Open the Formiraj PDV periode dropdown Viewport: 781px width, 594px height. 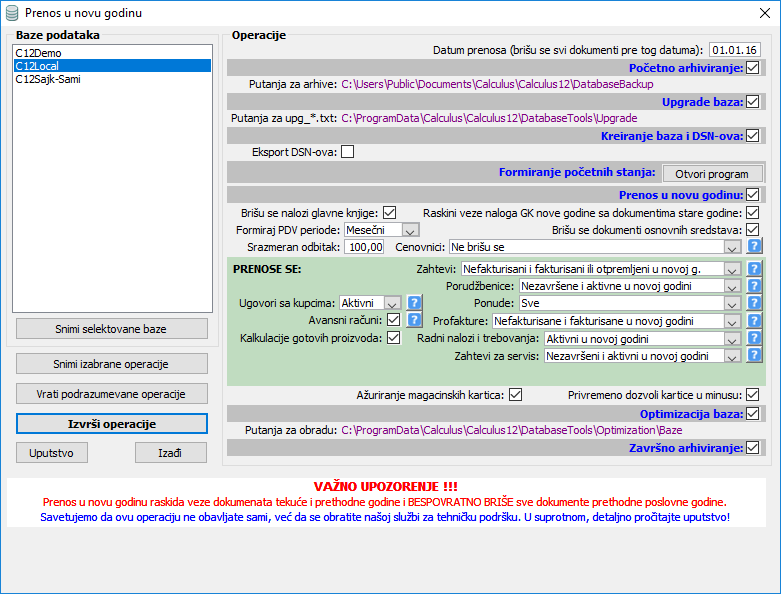coord(411,229)
